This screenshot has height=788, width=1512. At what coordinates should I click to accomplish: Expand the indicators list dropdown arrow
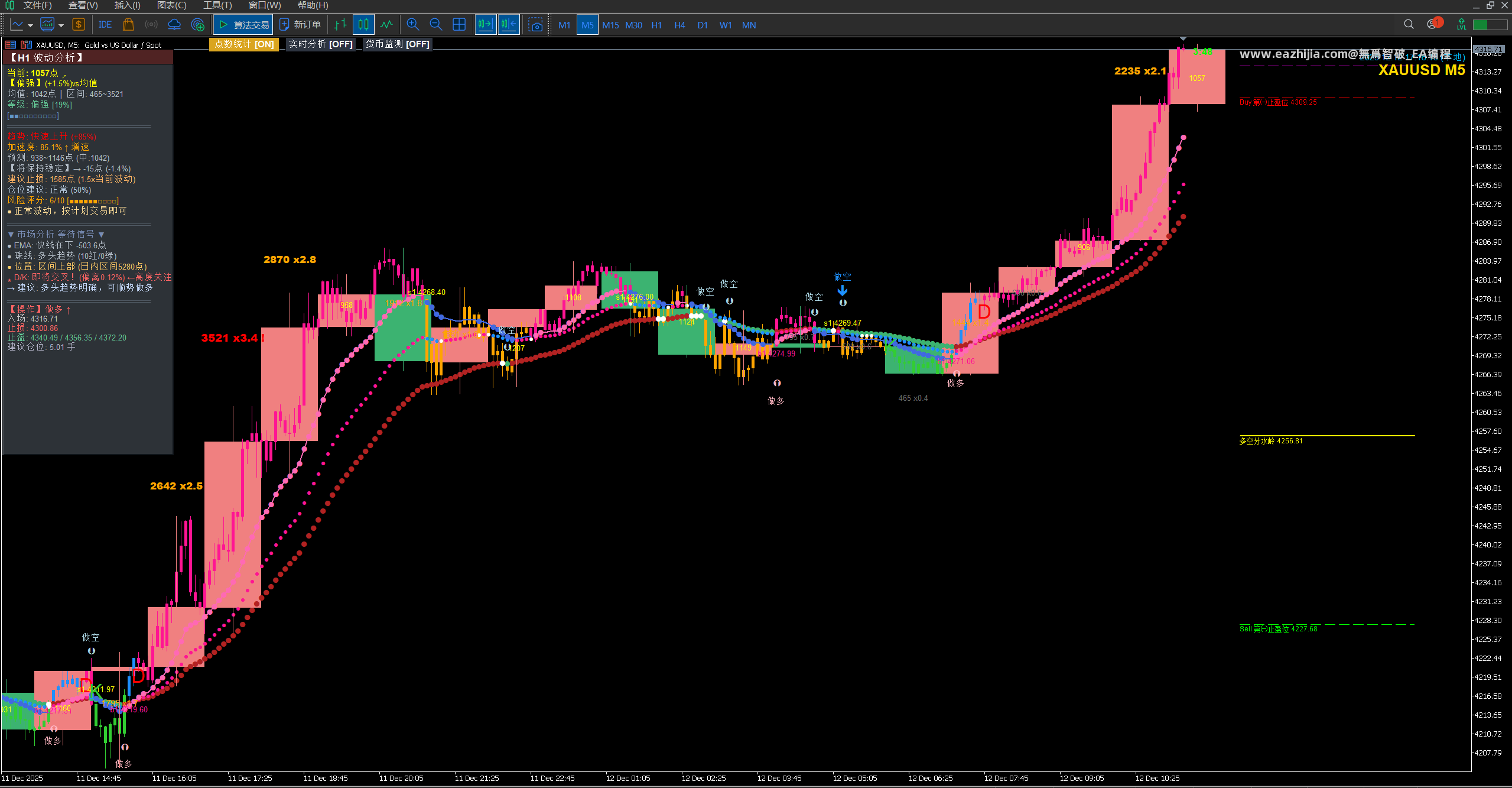tap(61, 25)
